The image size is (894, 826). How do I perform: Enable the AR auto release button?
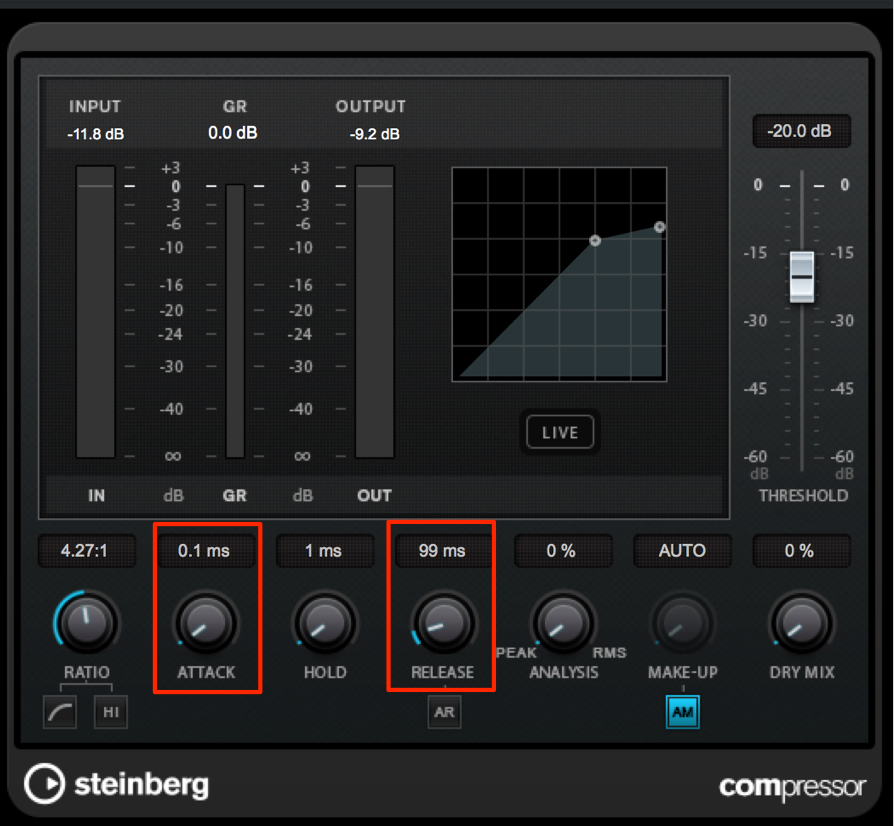tap(444, 712)
